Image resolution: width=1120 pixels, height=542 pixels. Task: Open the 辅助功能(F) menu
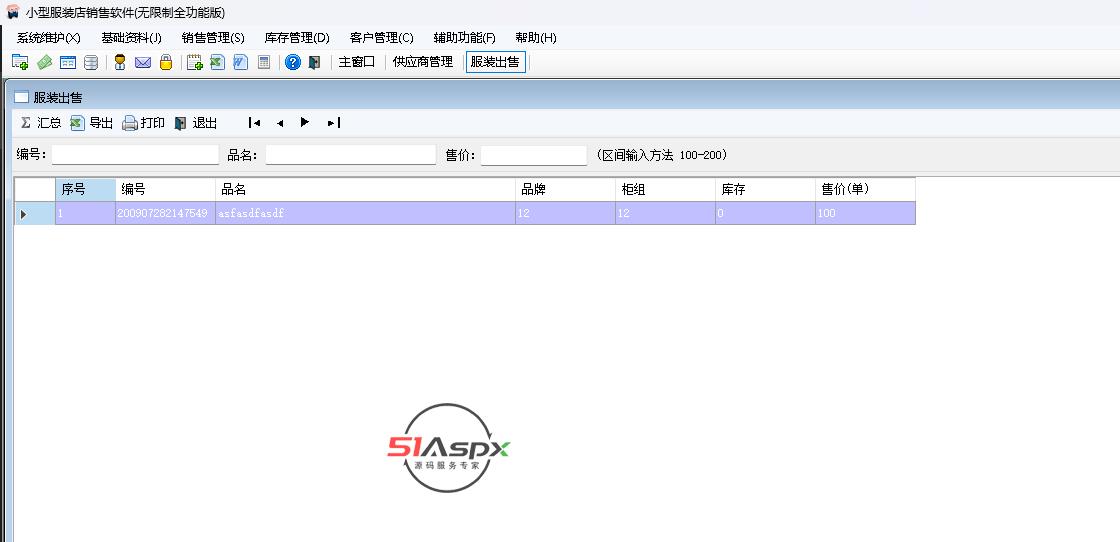tap(464, 38)
